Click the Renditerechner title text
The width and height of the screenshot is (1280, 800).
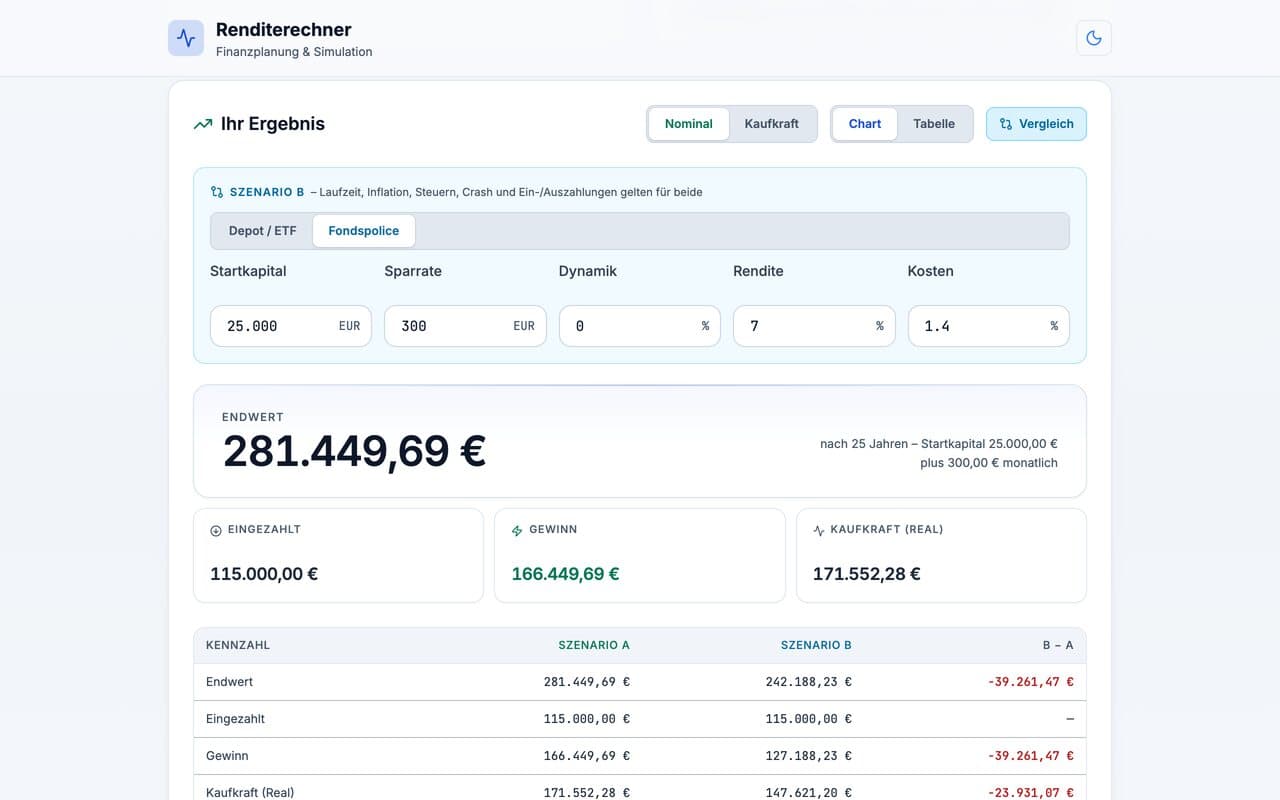pyautogui.click(x=284, y=30)
